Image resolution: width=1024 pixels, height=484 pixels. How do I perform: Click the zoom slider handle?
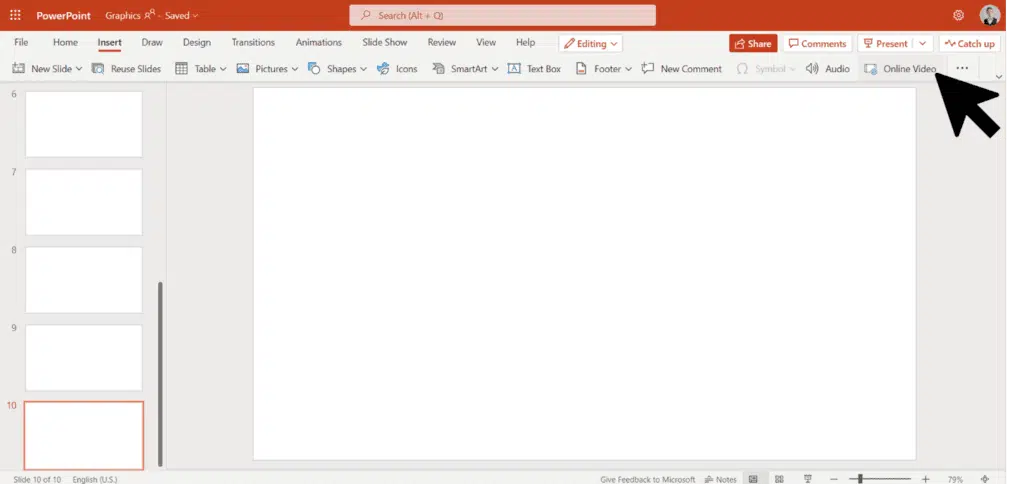tap(860, 479)
